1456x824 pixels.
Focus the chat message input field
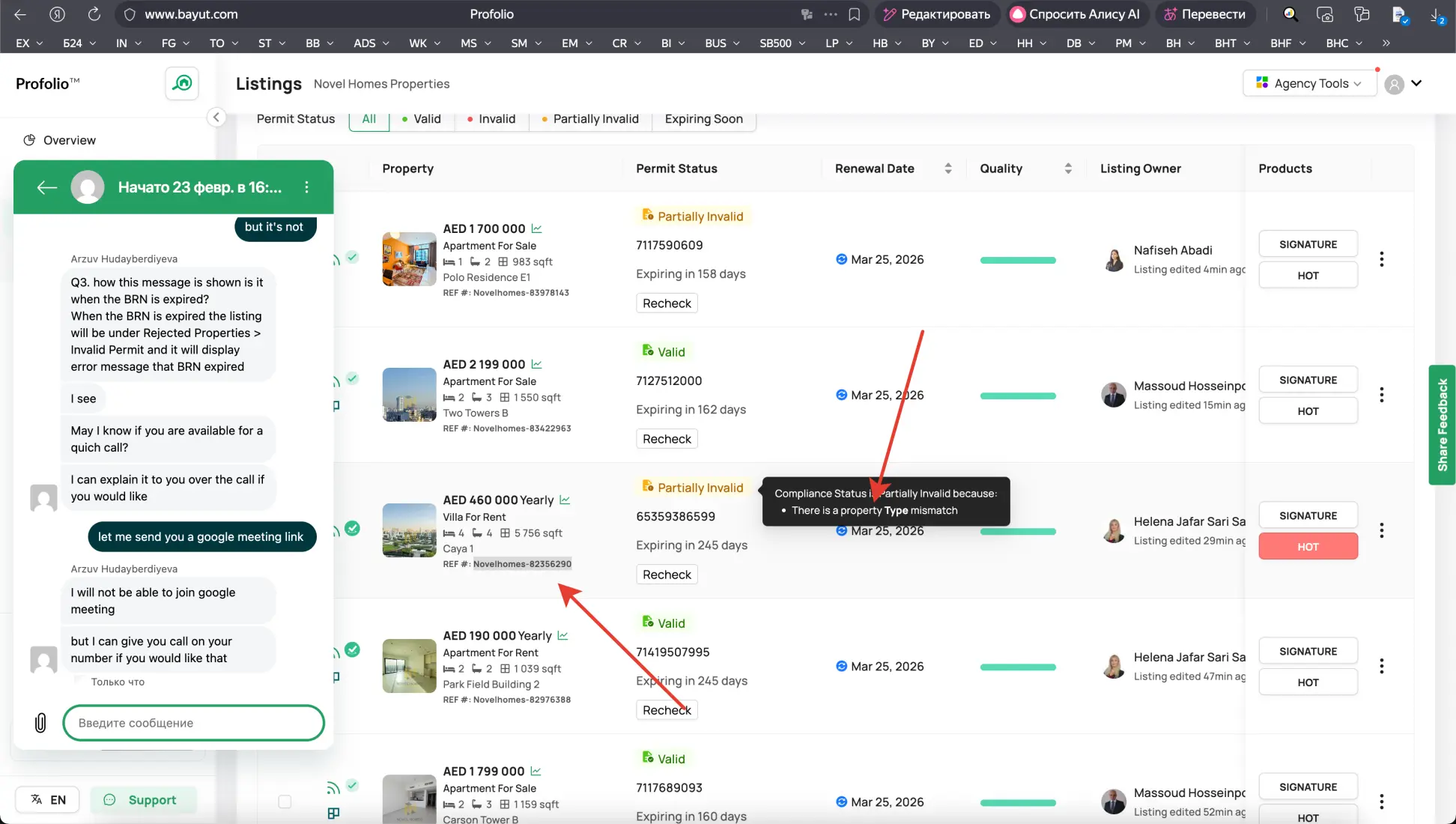point(193,723)
